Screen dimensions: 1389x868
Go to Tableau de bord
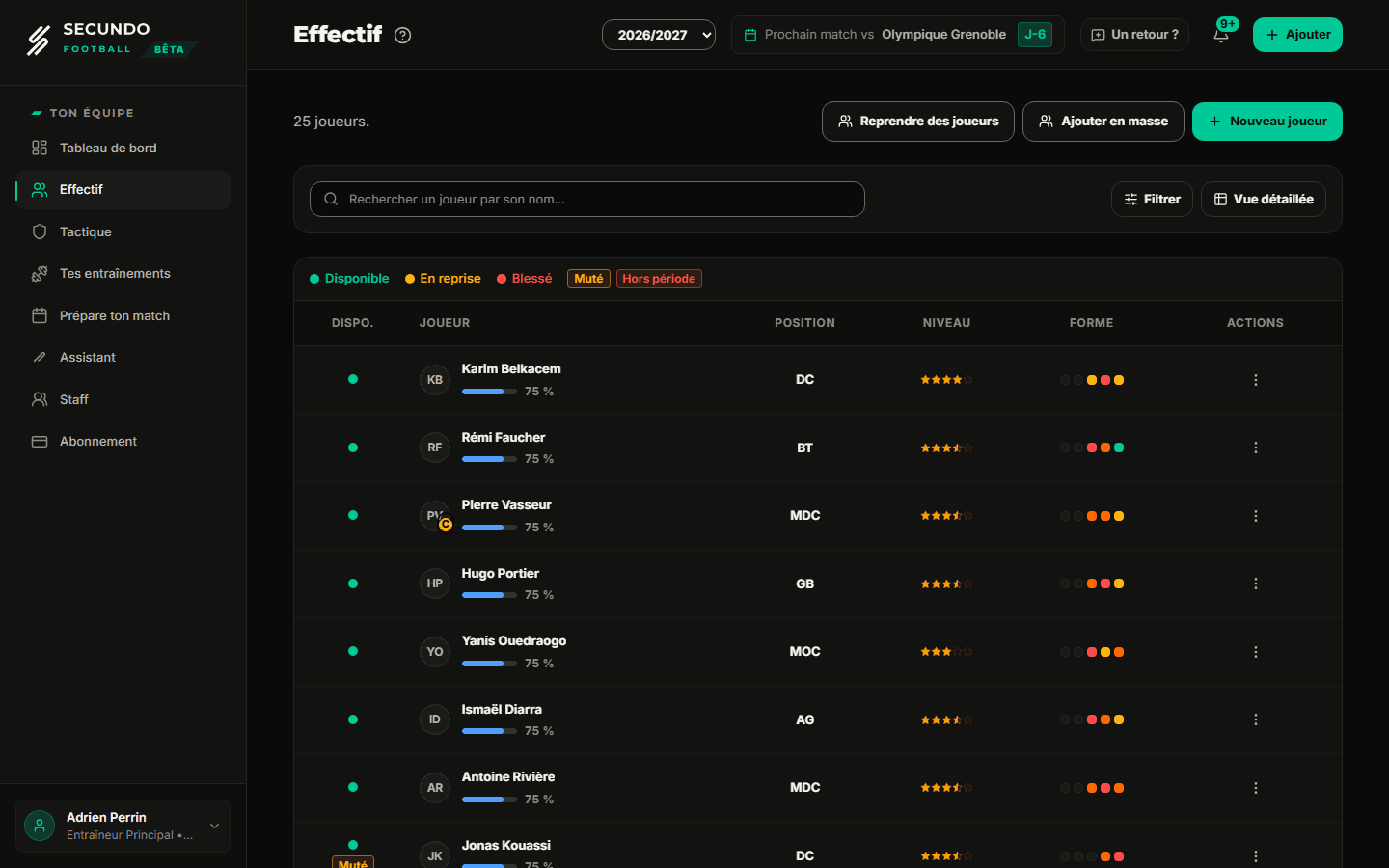click(x=123, y=148)
